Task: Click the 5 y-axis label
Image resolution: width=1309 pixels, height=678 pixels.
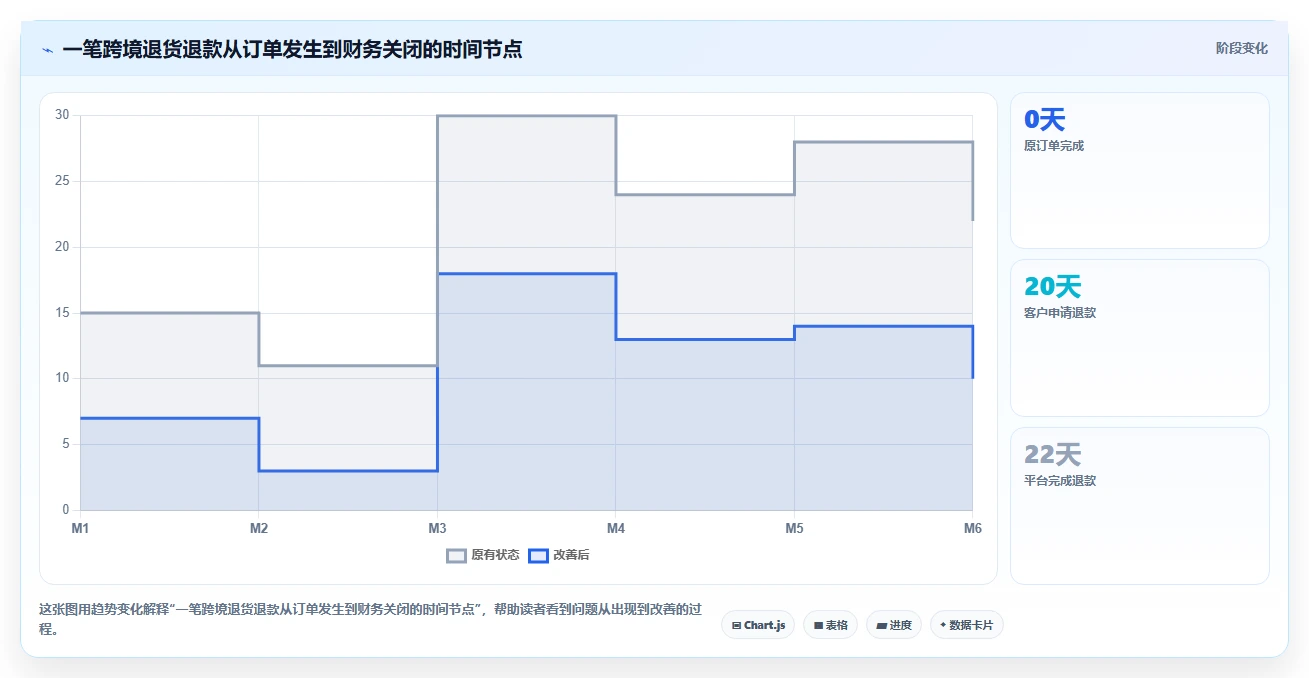Action: click(65, 444)
